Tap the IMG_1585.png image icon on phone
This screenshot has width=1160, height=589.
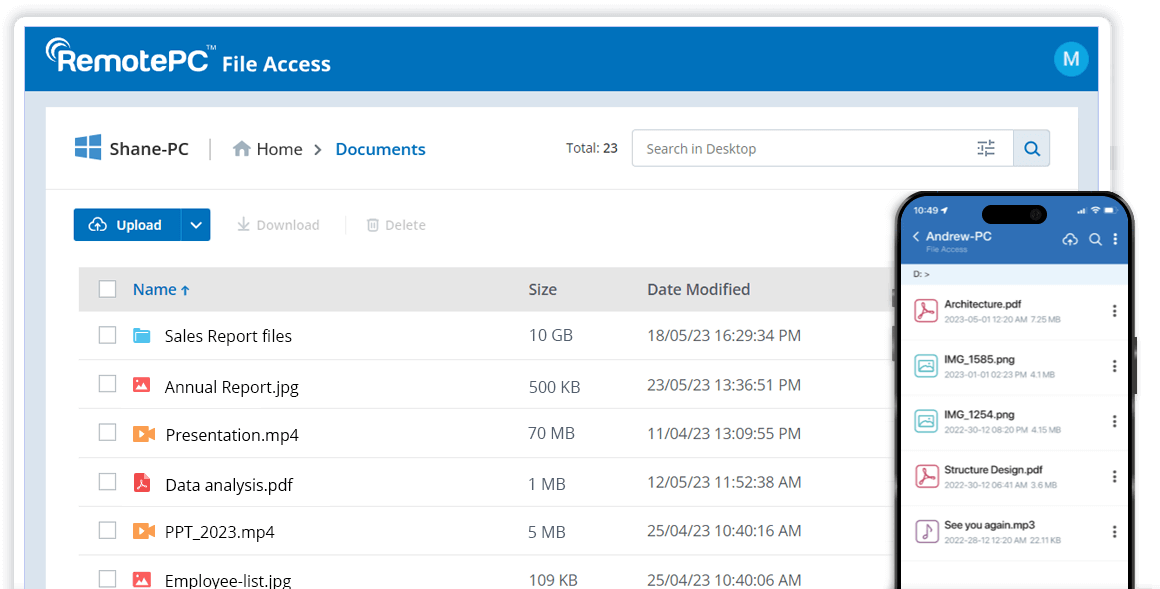click(x=926, y=366)
